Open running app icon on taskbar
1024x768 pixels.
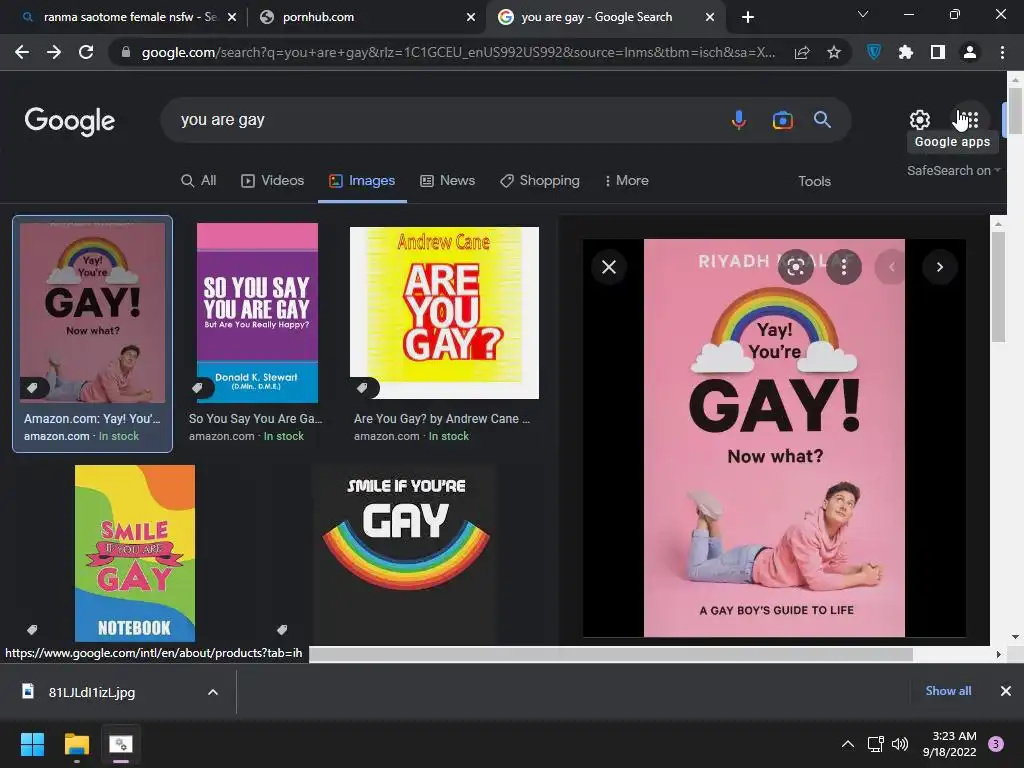pos(121,744)
